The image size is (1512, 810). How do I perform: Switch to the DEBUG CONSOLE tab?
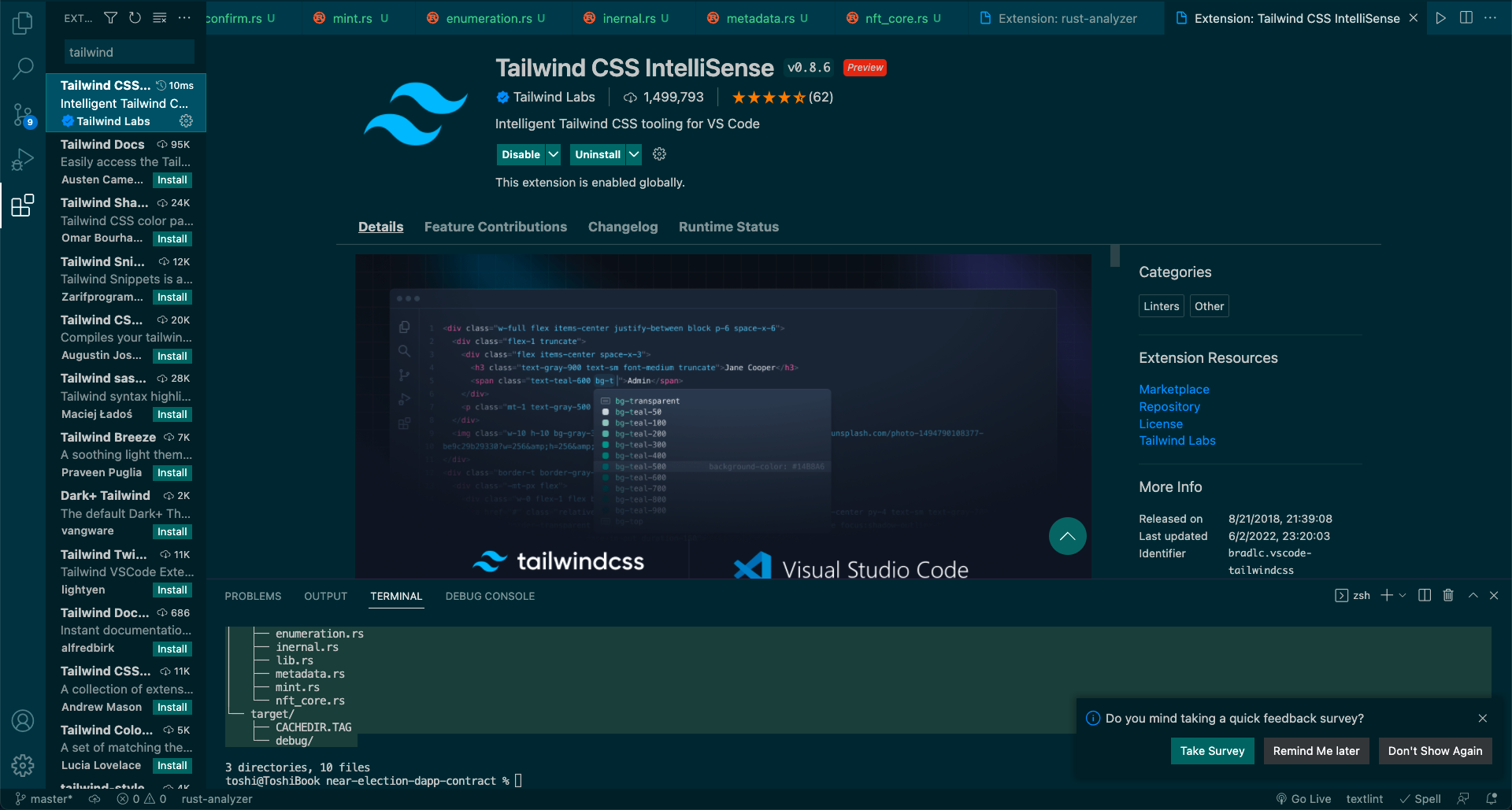tap(490, 596)
